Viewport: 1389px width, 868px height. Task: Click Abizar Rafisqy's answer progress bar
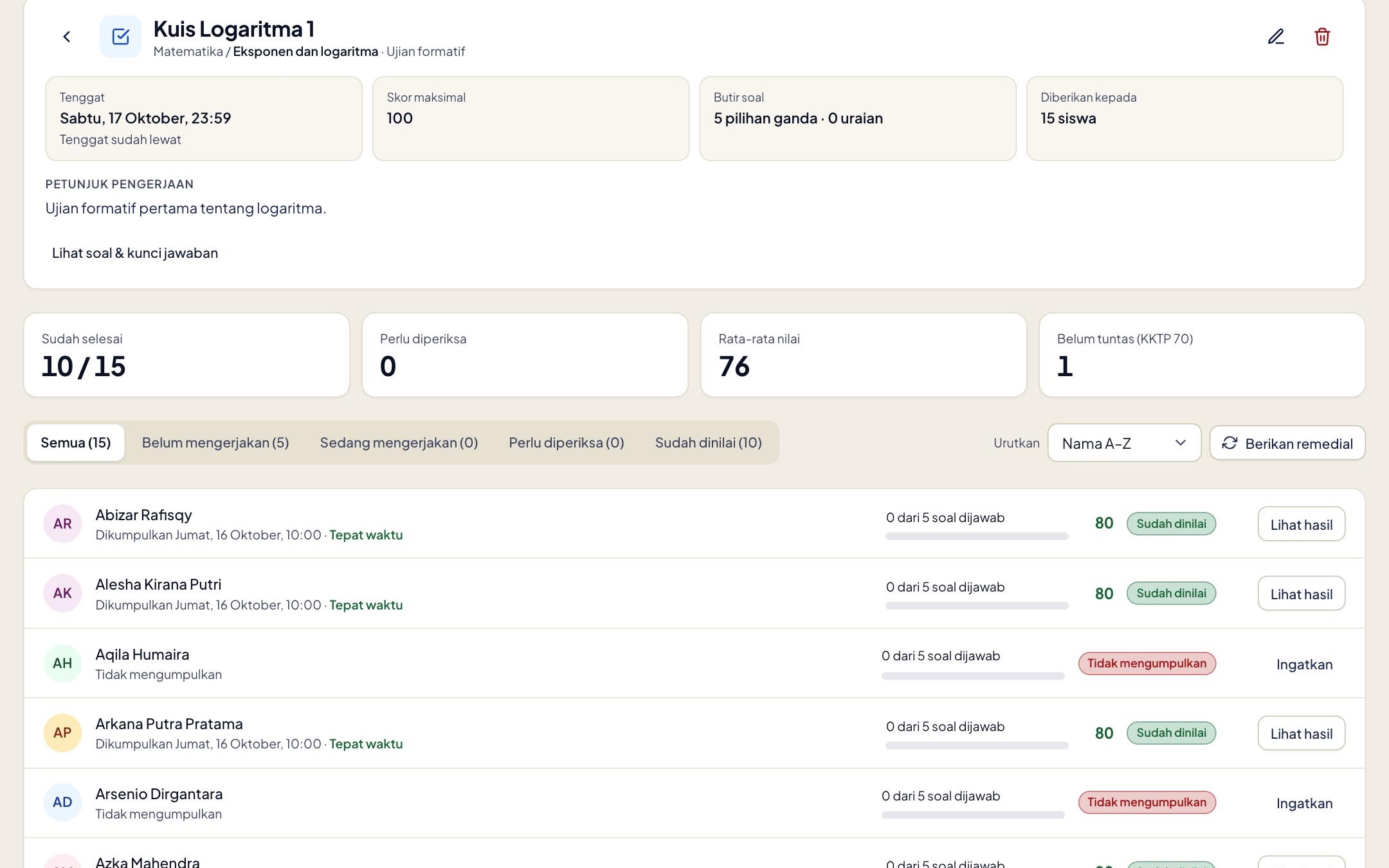click(x=977, y=536)
